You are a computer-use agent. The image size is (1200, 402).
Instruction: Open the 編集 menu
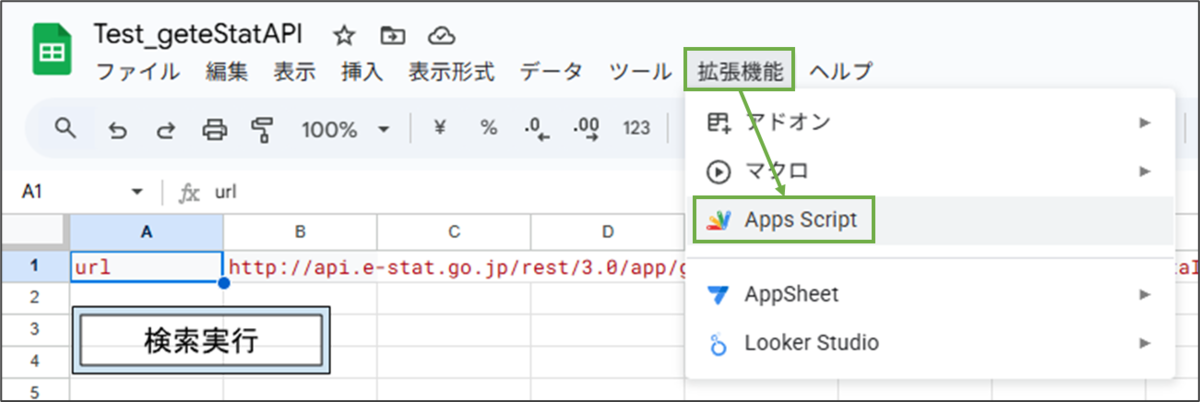[227, 71]
